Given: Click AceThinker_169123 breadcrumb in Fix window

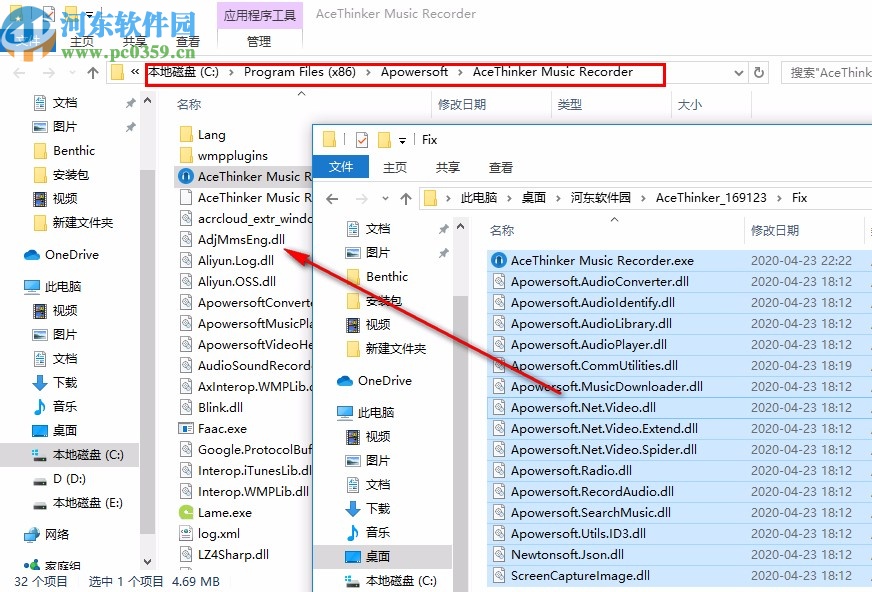Looking at the screenshot, I should point(711,198).
